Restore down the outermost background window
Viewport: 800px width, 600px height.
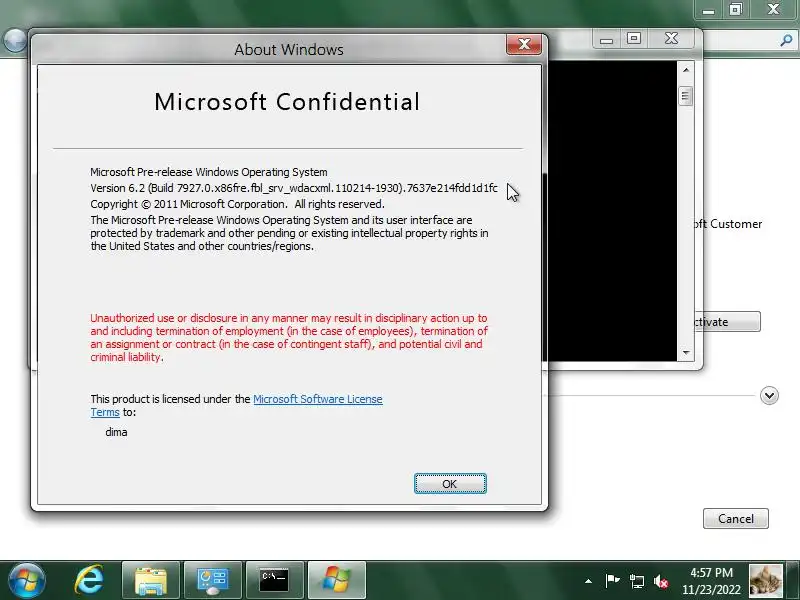(735, 9)
